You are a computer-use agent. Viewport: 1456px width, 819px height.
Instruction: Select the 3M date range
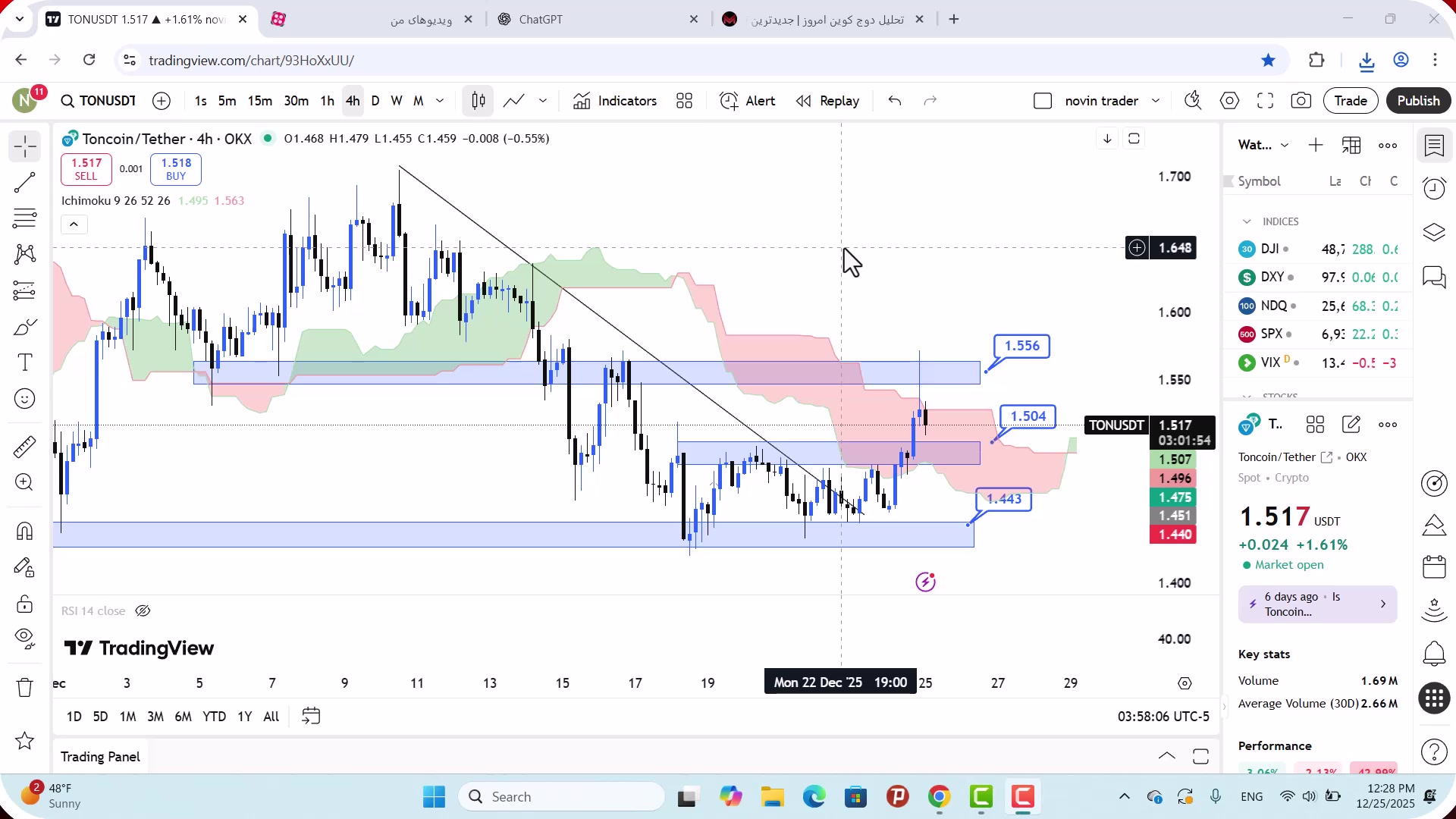(155, 717)
